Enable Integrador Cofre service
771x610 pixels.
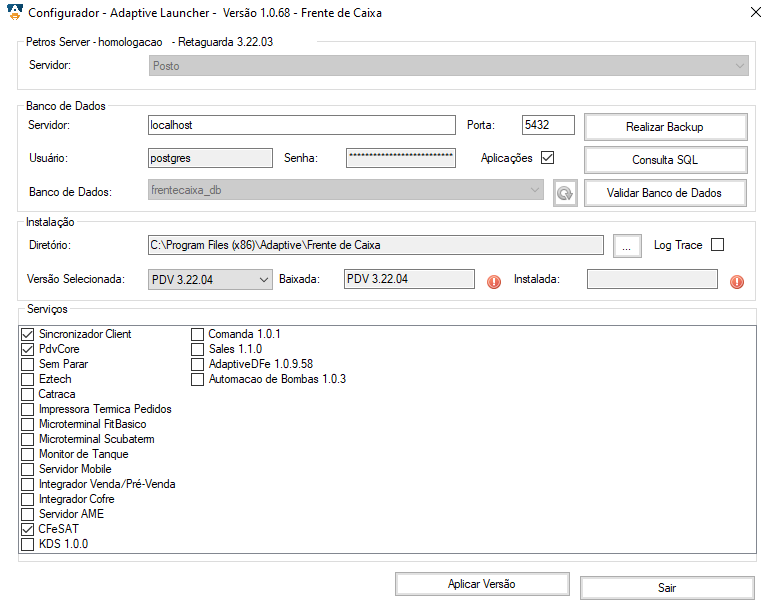[28, 499]
